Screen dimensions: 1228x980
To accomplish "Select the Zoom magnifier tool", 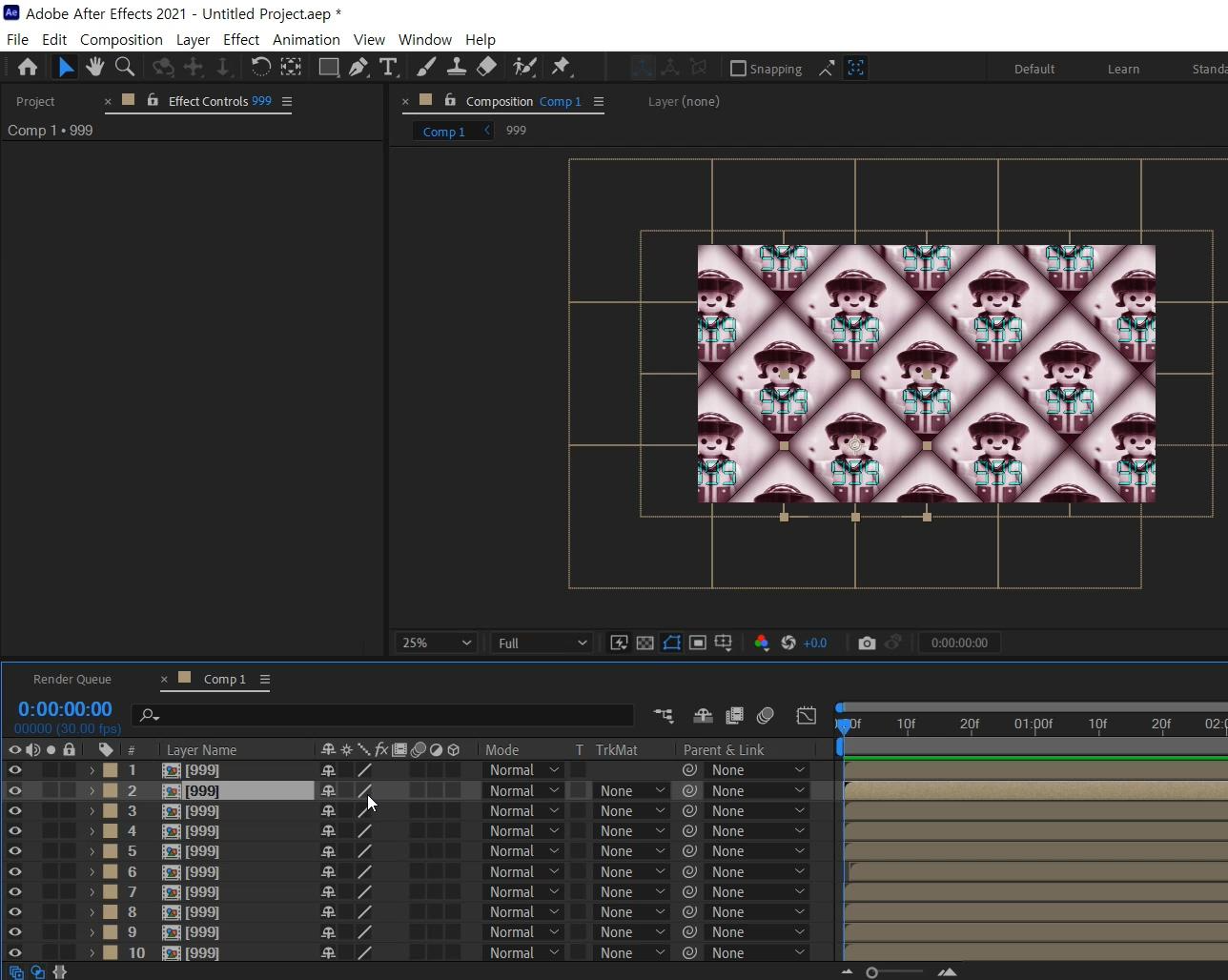I will 124,67.
